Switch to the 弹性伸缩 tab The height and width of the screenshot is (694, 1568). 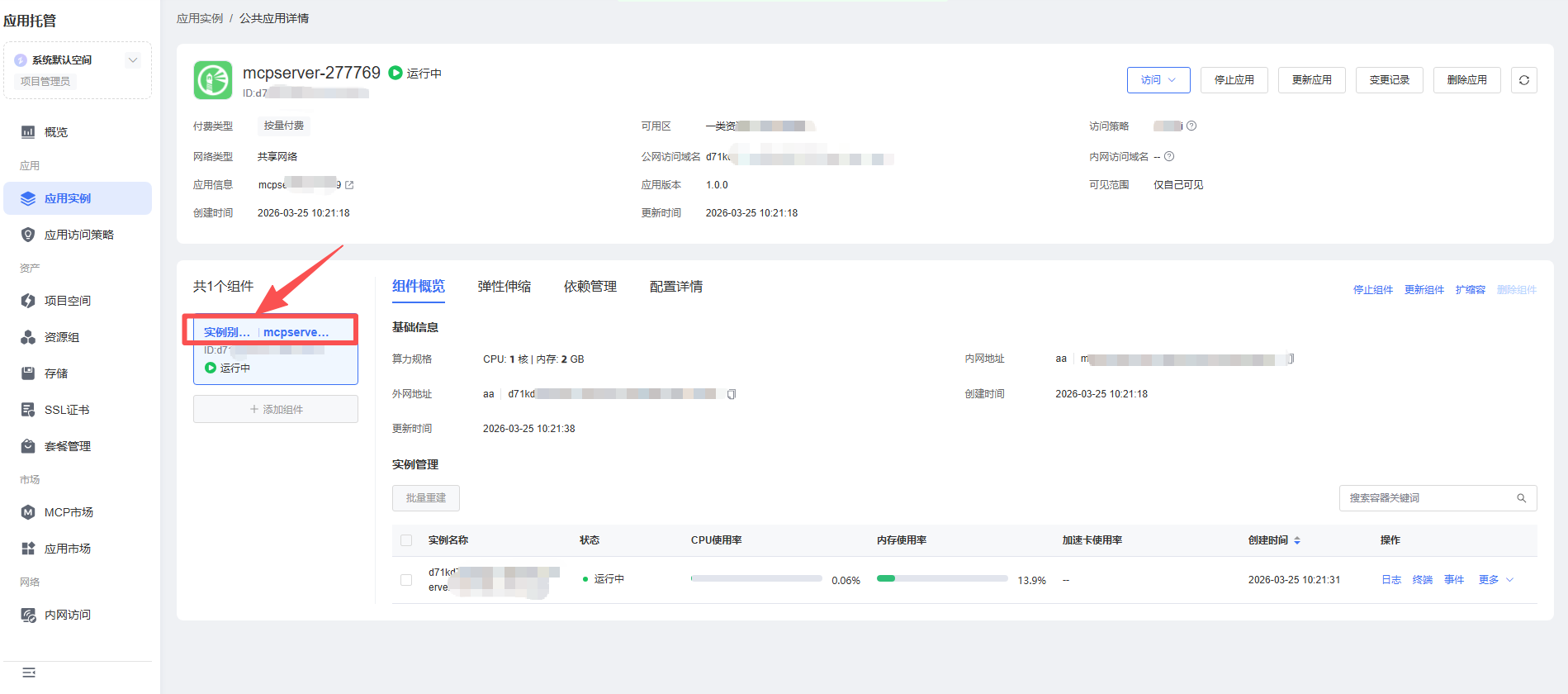tap(504, 287)
